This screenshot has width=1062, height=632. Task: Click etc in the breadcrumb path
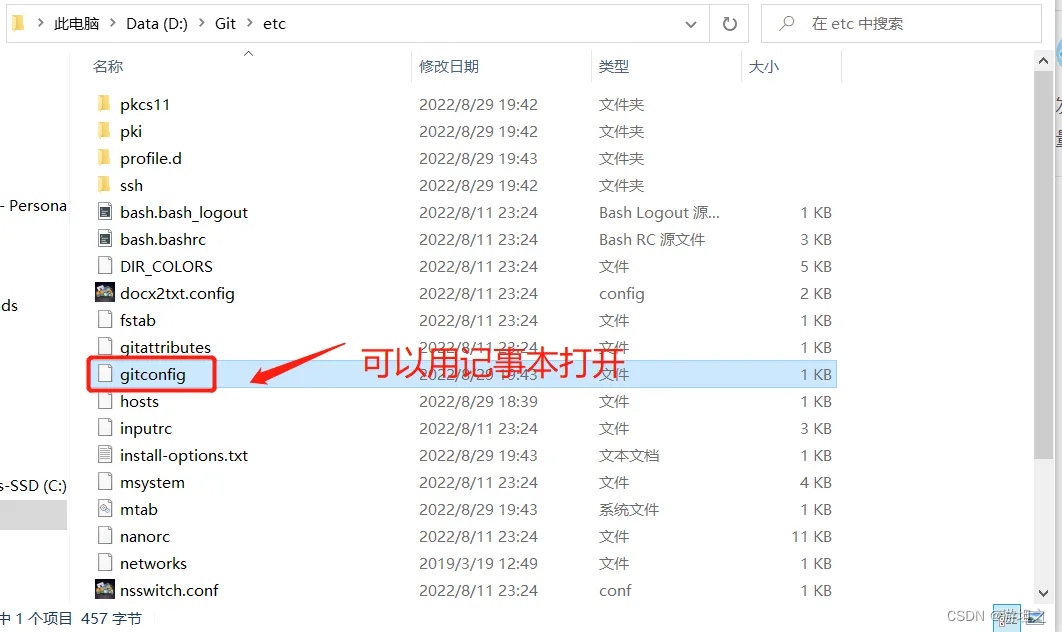coord(274,24)
